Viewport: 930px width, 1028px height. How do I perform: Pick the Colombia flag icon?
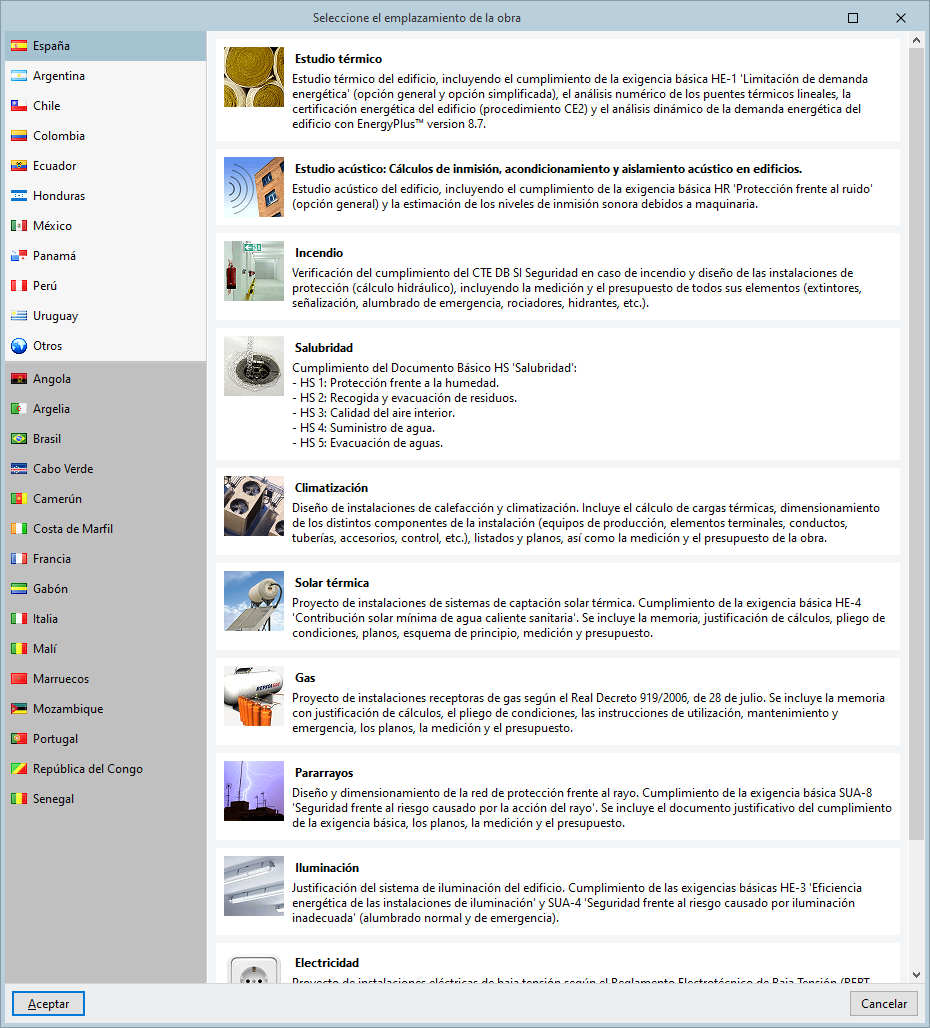(x=19, y=136)
